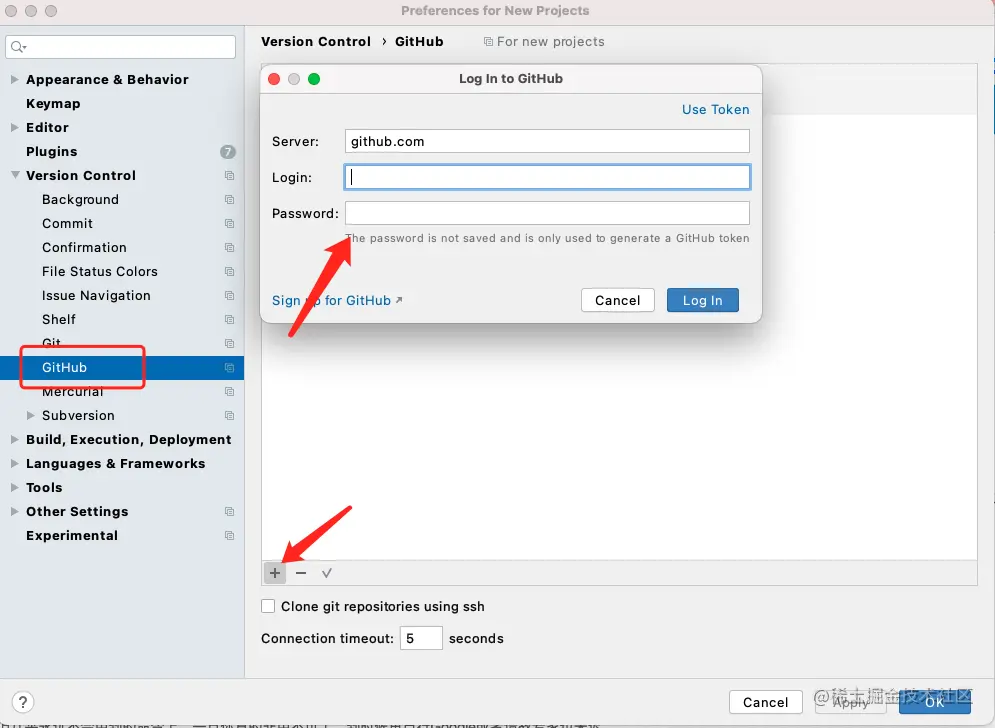The image size is (995, 728).
Task: Click the copy icon beside Experimental
Action: pos(230,536)
